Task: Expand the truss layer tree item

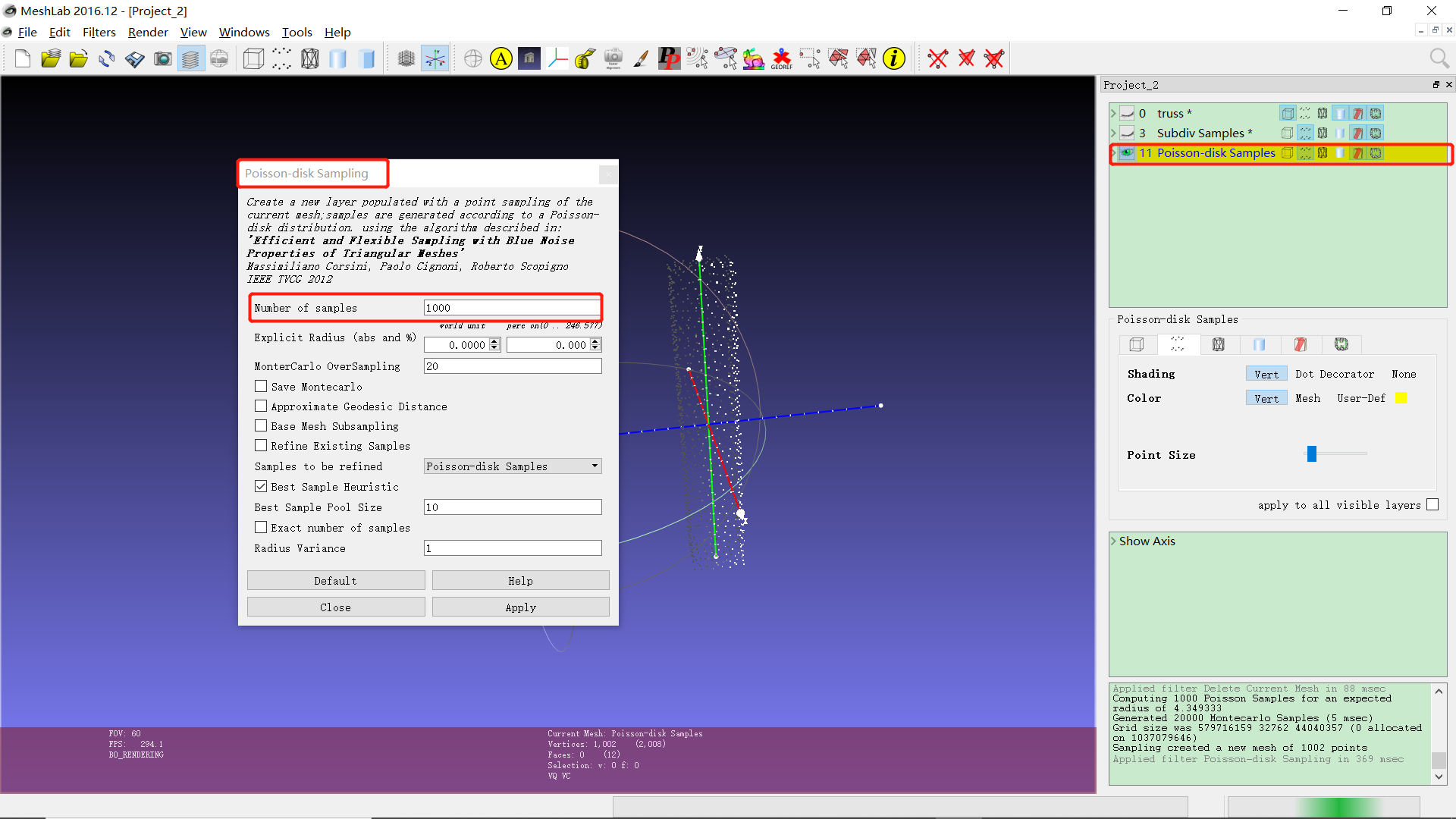Action: coord(1113,114)
